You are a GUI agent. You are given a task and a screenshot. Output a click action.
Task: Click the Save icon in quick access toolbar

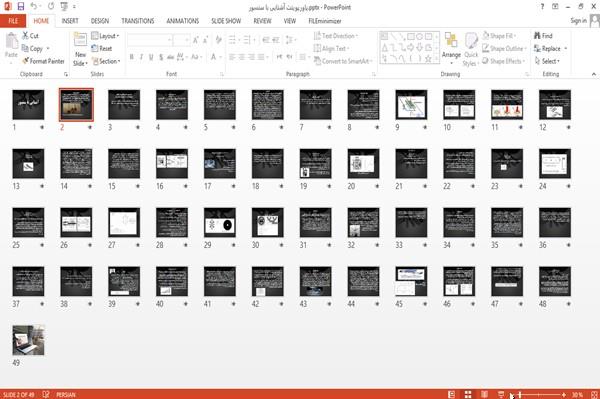click(x=21, y=7)
